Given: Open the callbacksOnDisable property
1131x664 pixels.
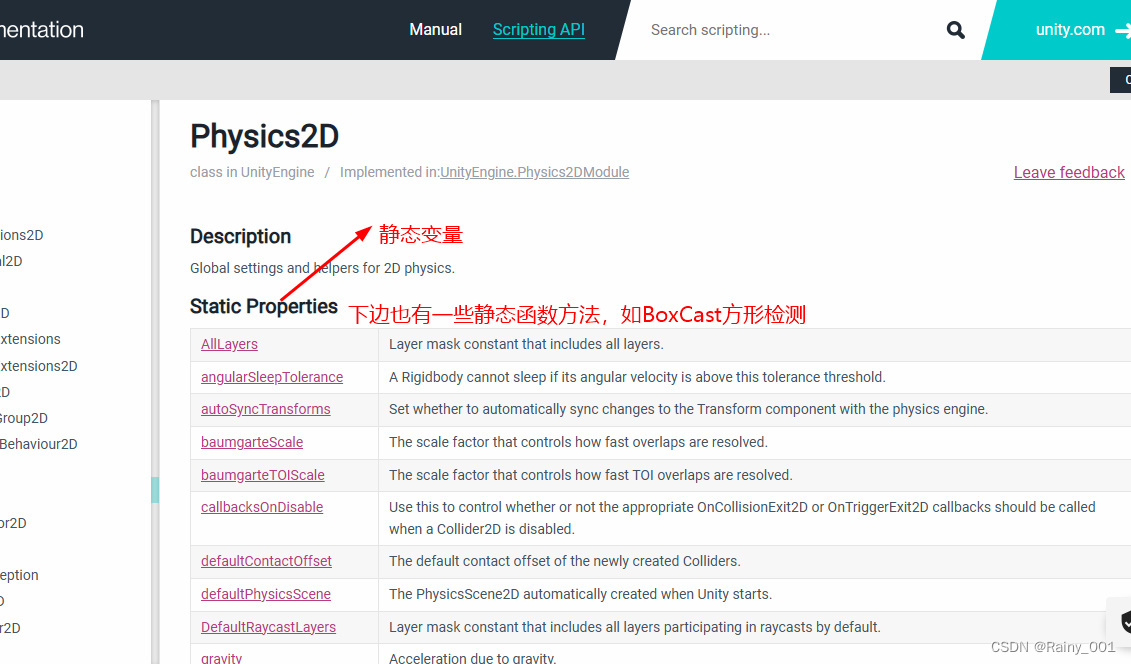Looking at the screenshot, I should (x=262, y=507).
